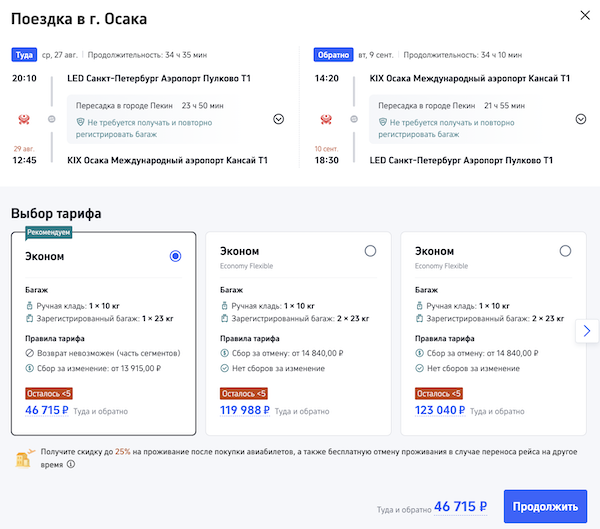This screenshot has height=529, width=600.
Task: Select the 123 040 ₽ Economy Flexible radio
Action: click(x=566, y=251)
